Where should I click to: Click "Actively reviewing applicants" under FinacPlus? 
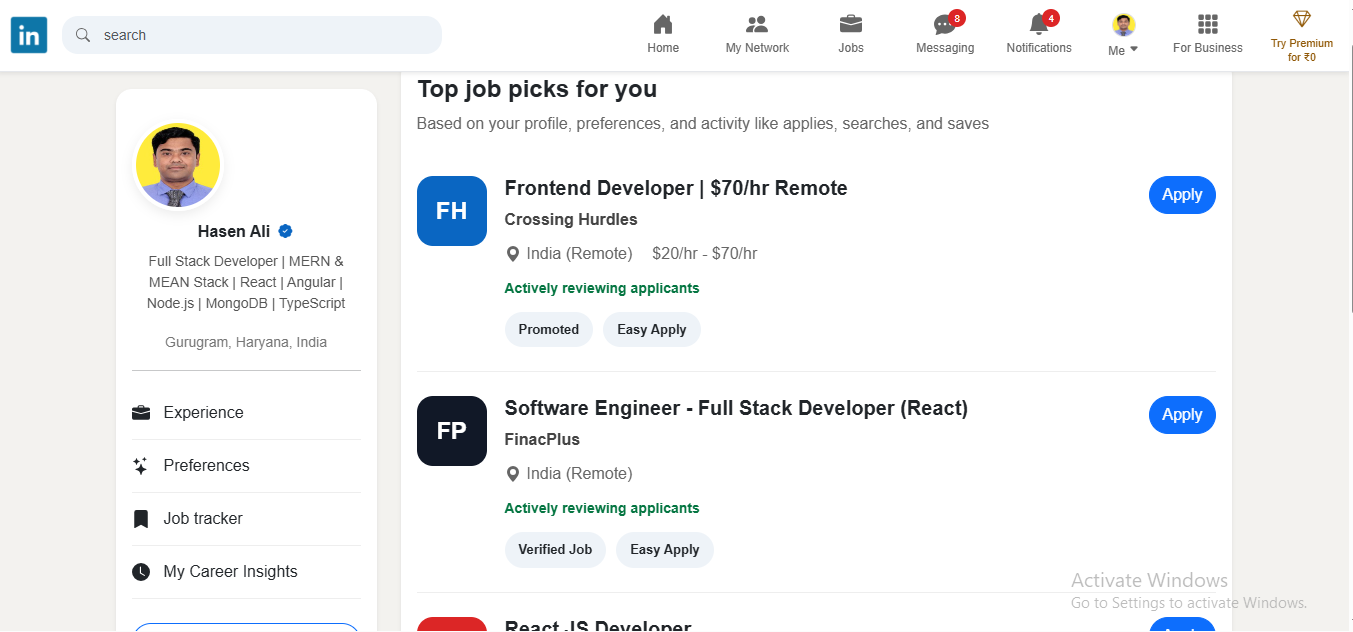pos(602,508)
